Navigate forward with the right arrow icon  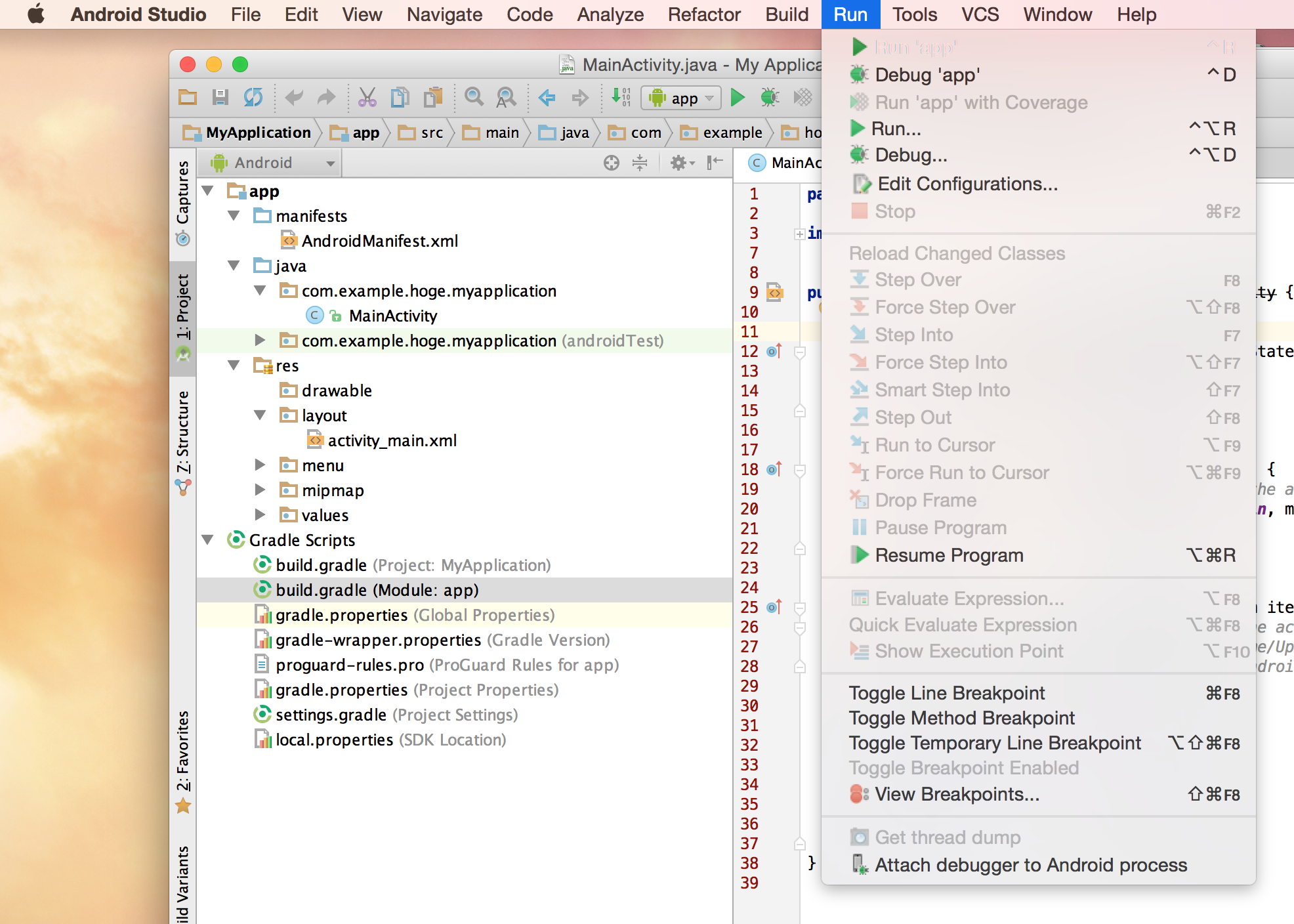580,98
